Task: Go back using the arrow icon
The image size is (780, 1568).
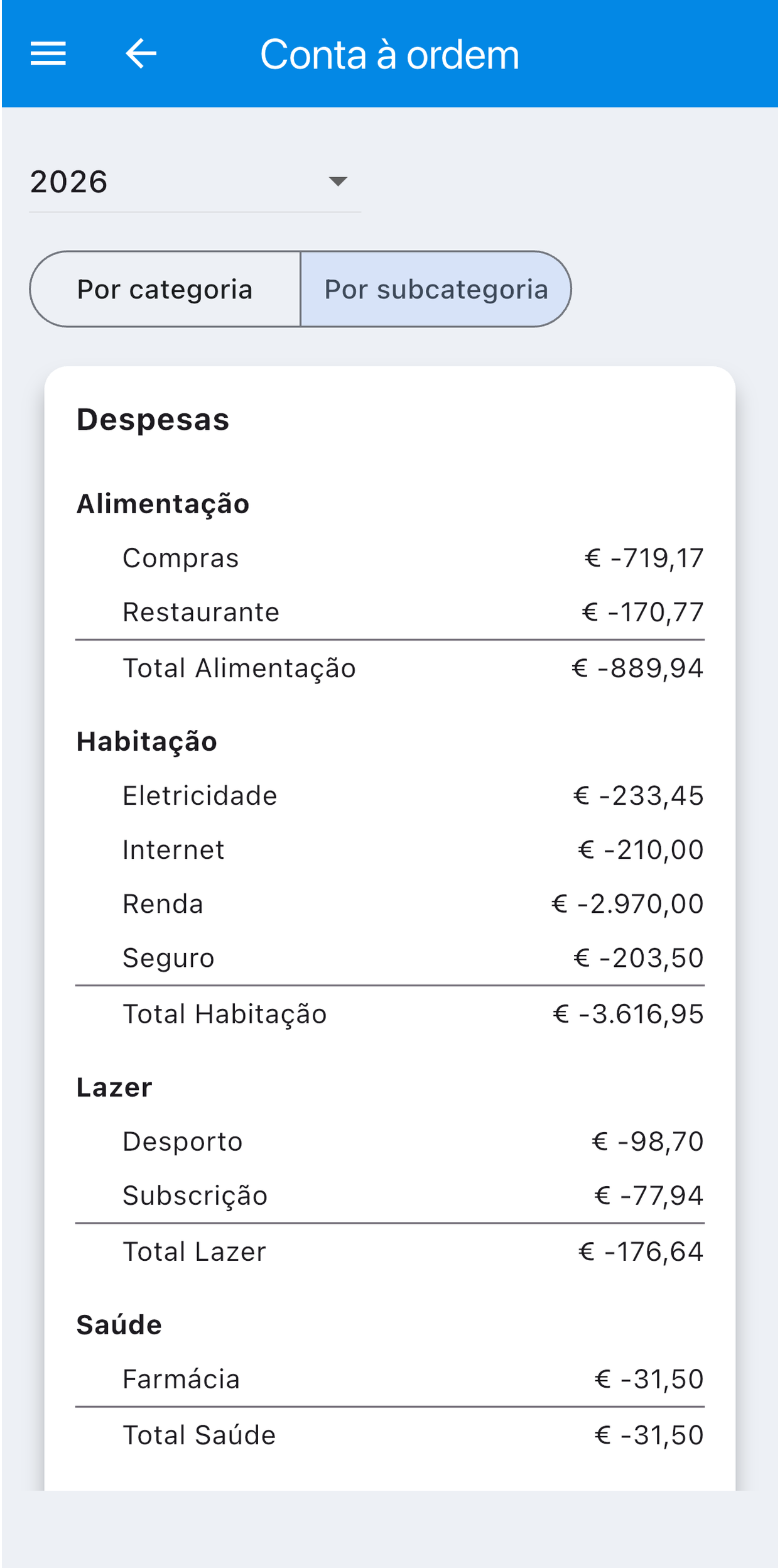Action: click(x=141, y=54)
